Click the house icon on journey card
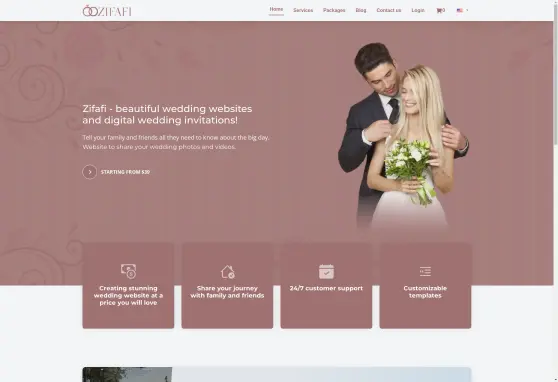The image size is (558, 382). coord(227,272)
